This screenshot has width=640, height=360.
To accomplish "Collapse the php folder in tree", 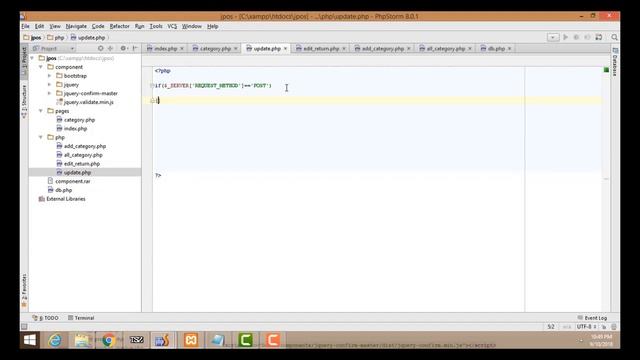I will (x=41, y=137).
